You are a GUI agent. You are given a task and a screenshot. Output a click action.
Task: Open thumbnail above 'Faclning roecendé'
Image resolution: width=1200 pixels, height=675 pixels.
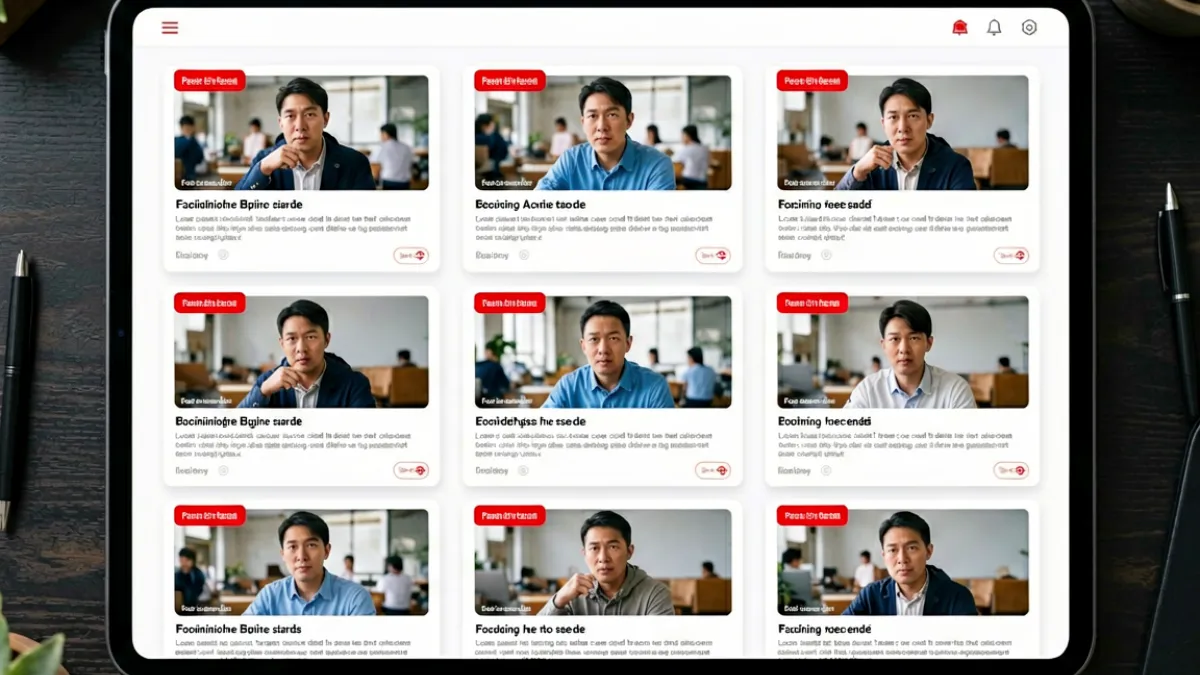point(903,562)
